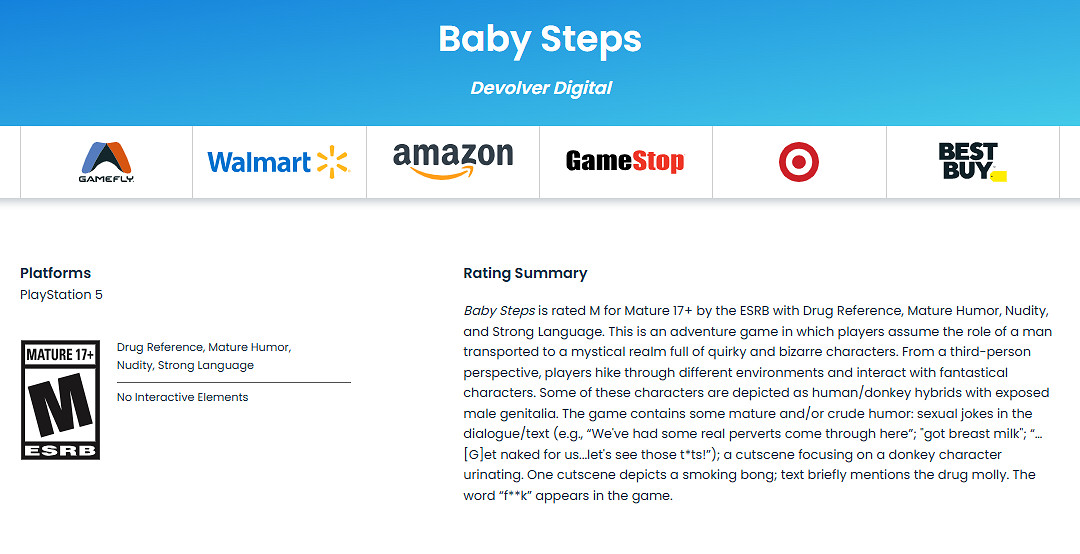Click the Drug Reference, Mature Humor descriptor line
The image size is (1080, 554).
tap(203, 347)
